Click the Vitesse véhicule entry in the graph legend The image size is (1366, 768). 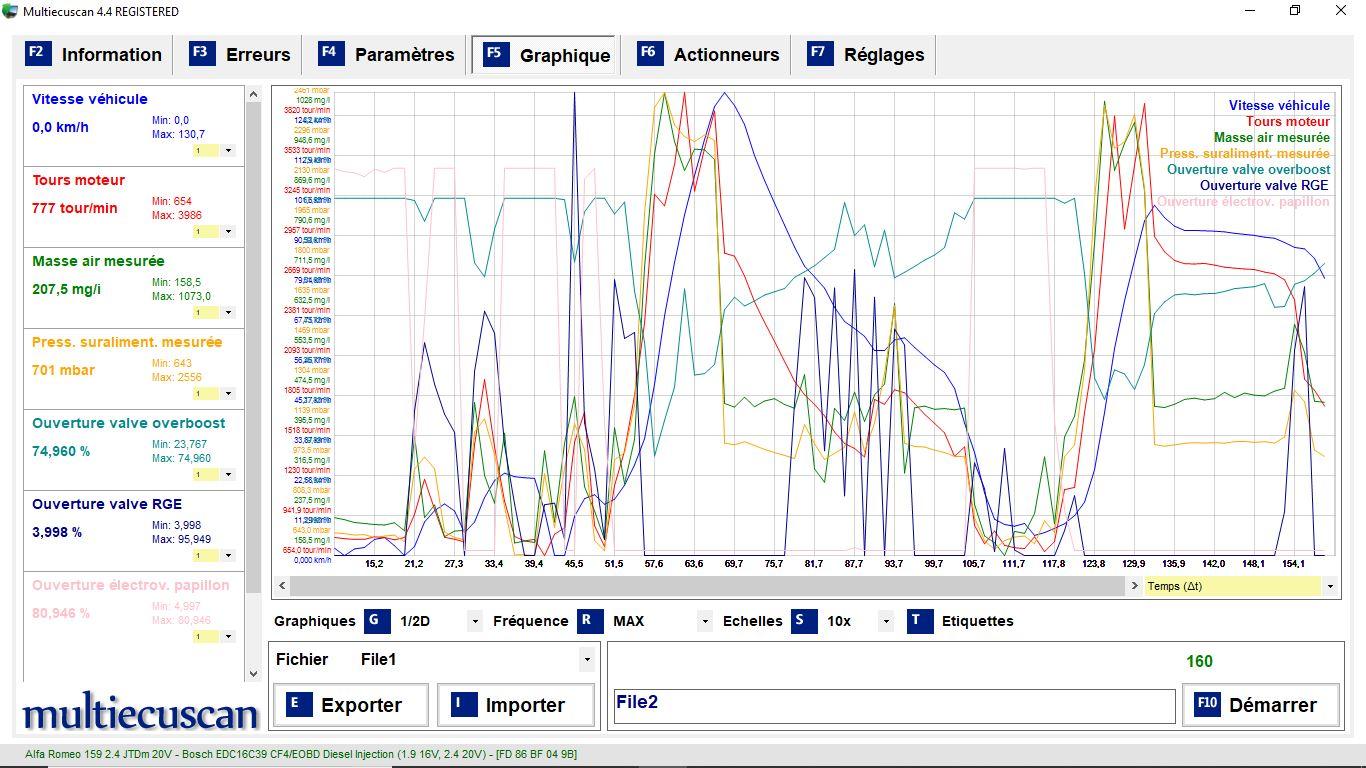[x=1279, y=105]
